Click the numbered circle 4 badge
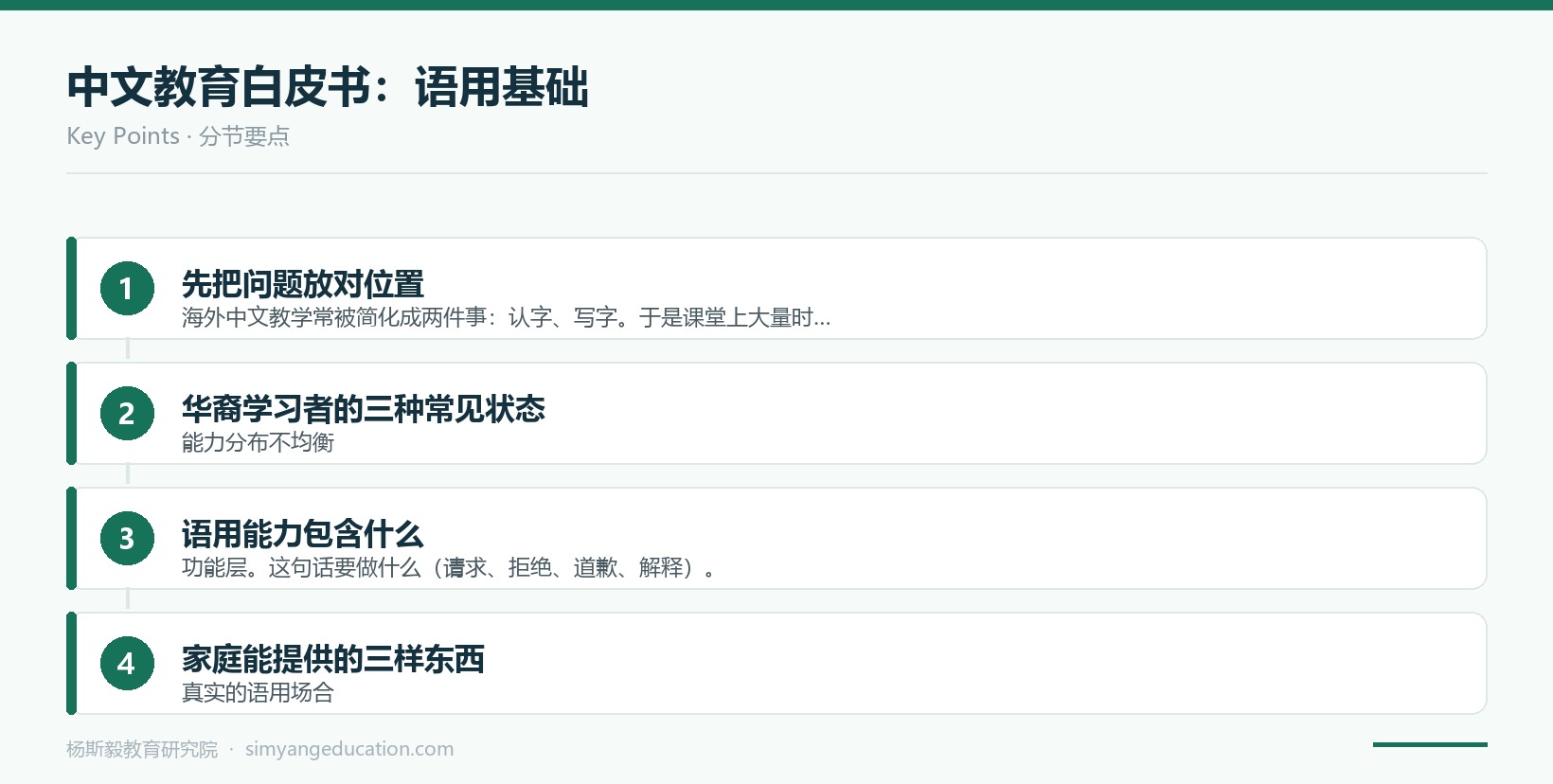The height and width of the screenshot is (784, 1553). click(x=127, y=663)
